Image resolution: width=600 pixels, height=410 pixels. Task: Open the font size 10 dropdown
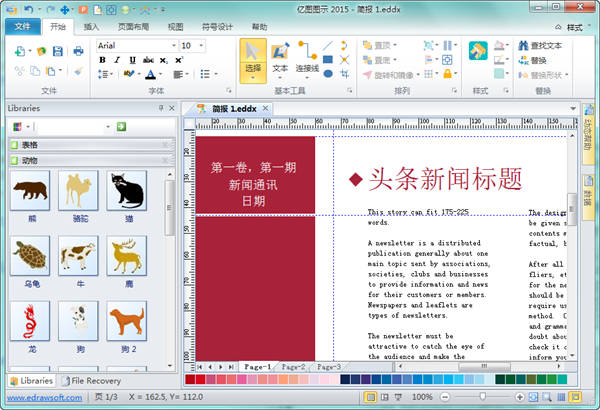tap(201, 46)
